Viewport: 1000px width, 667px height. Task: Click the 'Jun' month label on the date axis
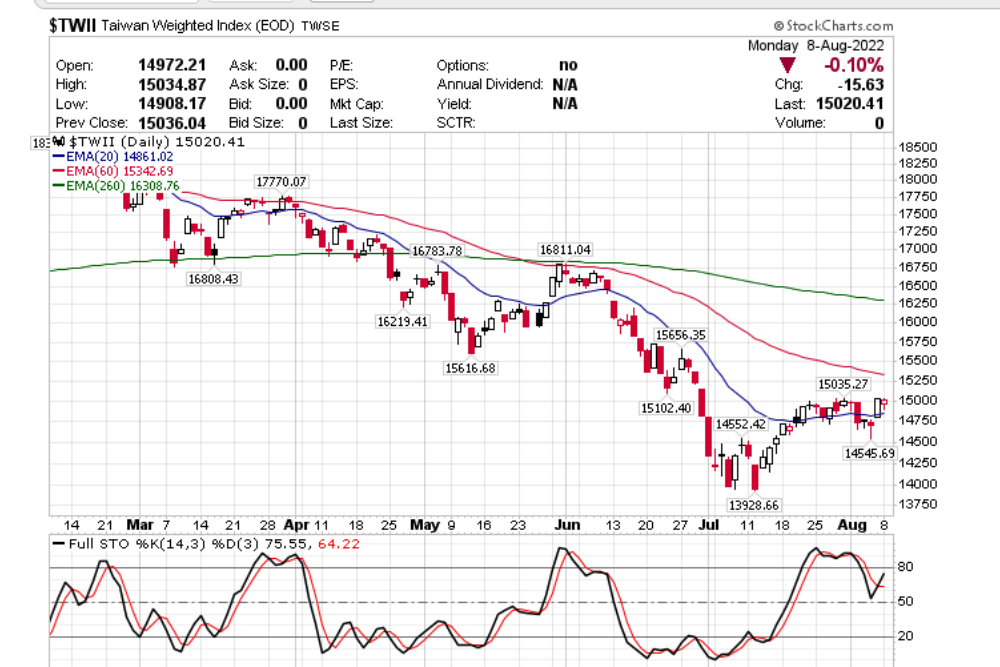(x=567, y=525)
